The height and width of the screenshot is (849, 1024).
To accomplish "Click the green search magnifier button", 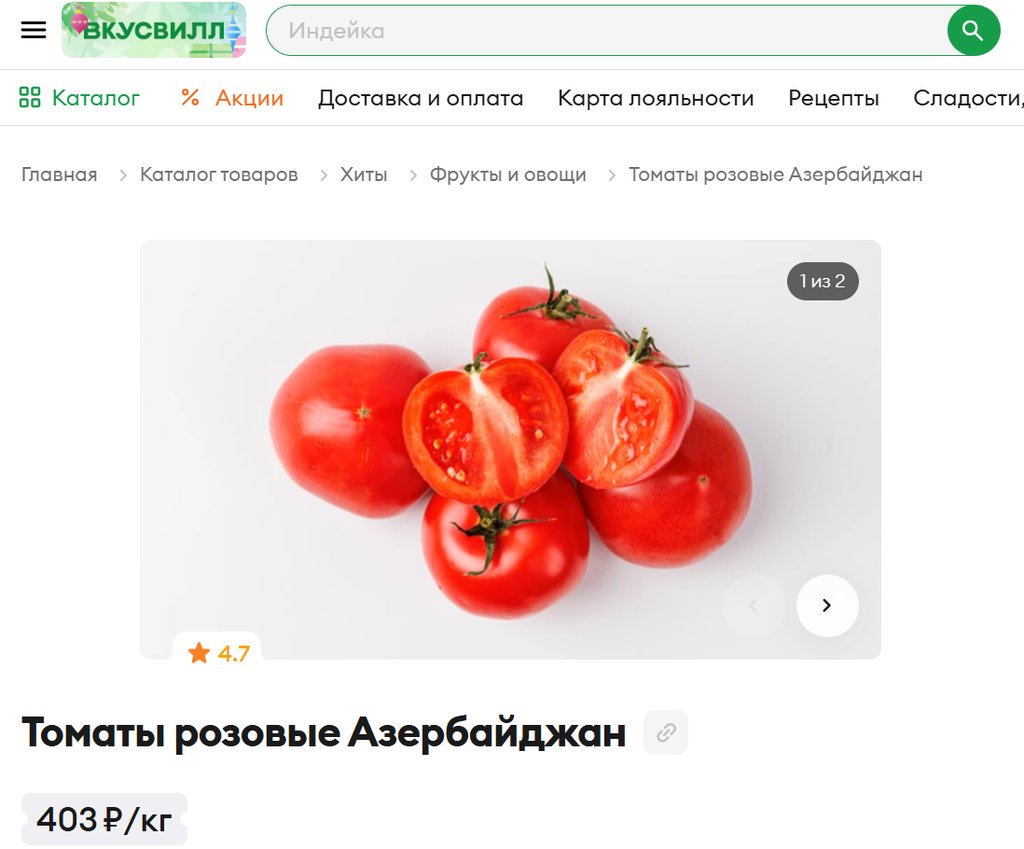I will coord(973,31).
